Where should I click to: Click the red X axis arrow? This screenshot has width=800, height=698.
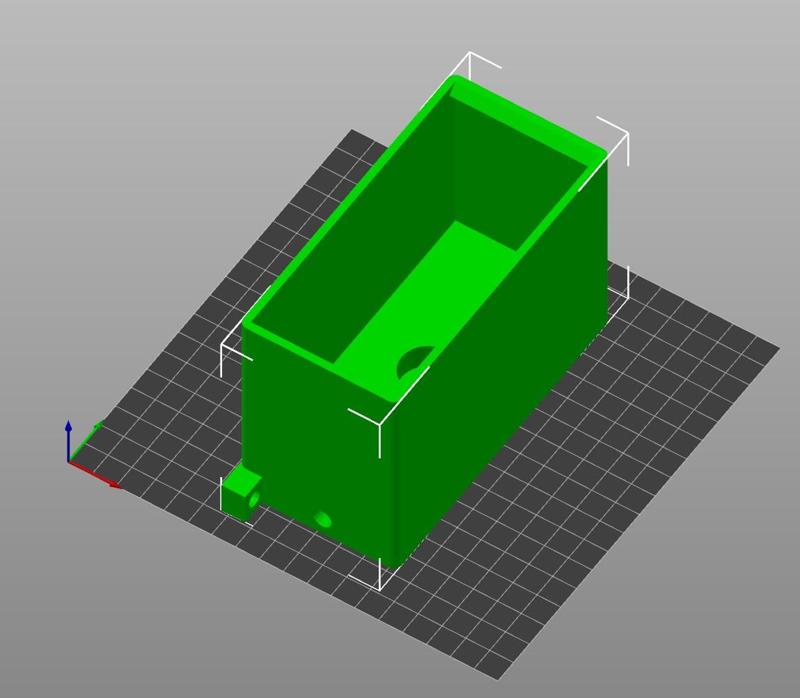pos(95,475)
